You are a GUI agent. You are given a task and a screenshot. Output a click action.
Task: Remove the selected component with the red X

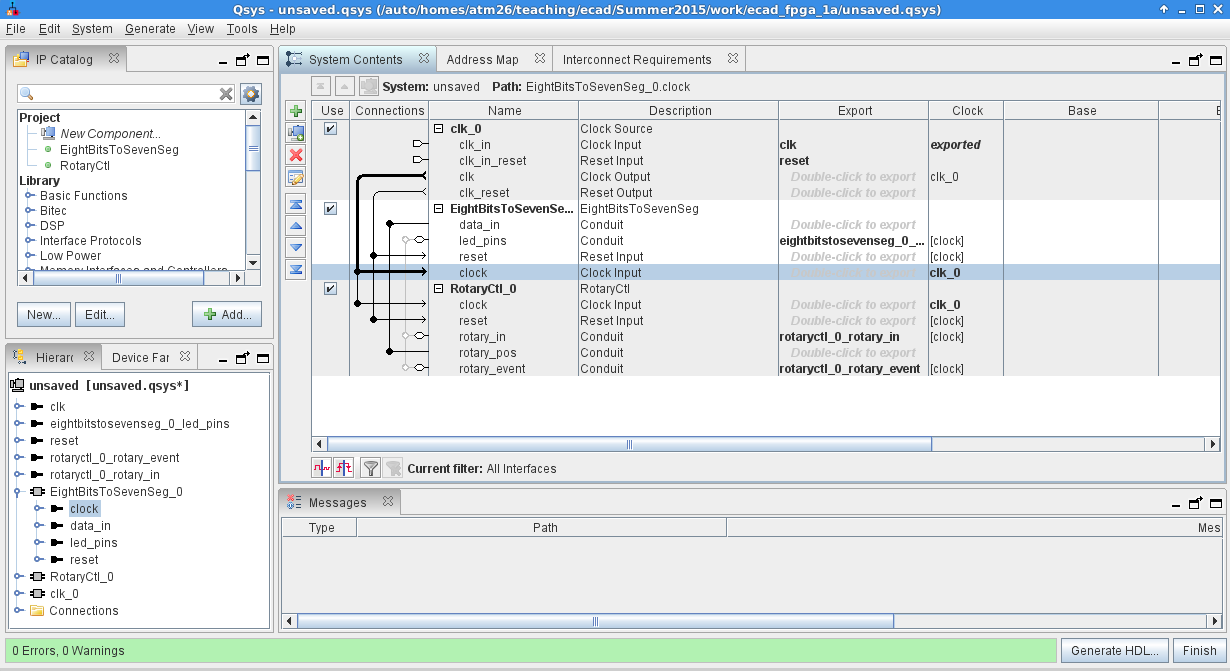click(295, 155)
